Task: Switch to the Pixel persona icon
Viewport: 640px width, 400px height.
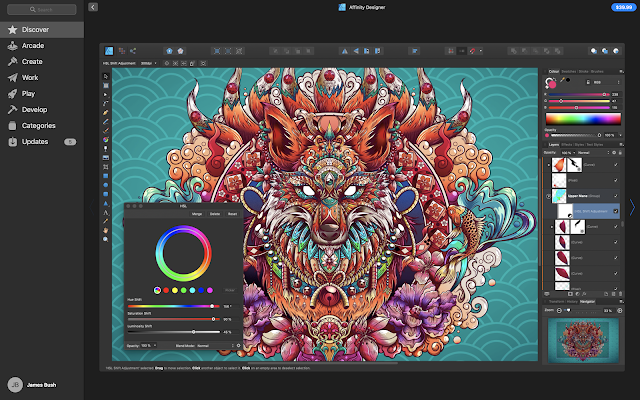Action: pos(122,51)
